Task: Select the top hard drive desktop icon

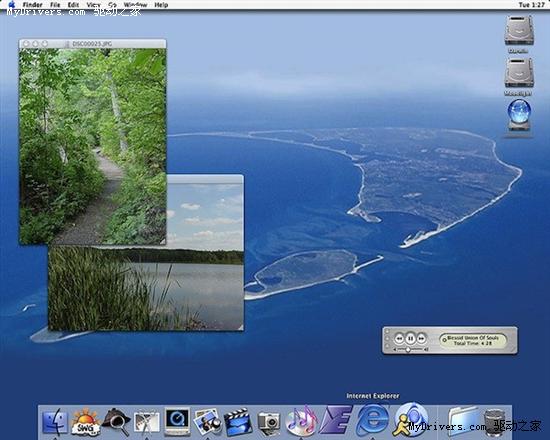Action: click(x=519, y=31)
